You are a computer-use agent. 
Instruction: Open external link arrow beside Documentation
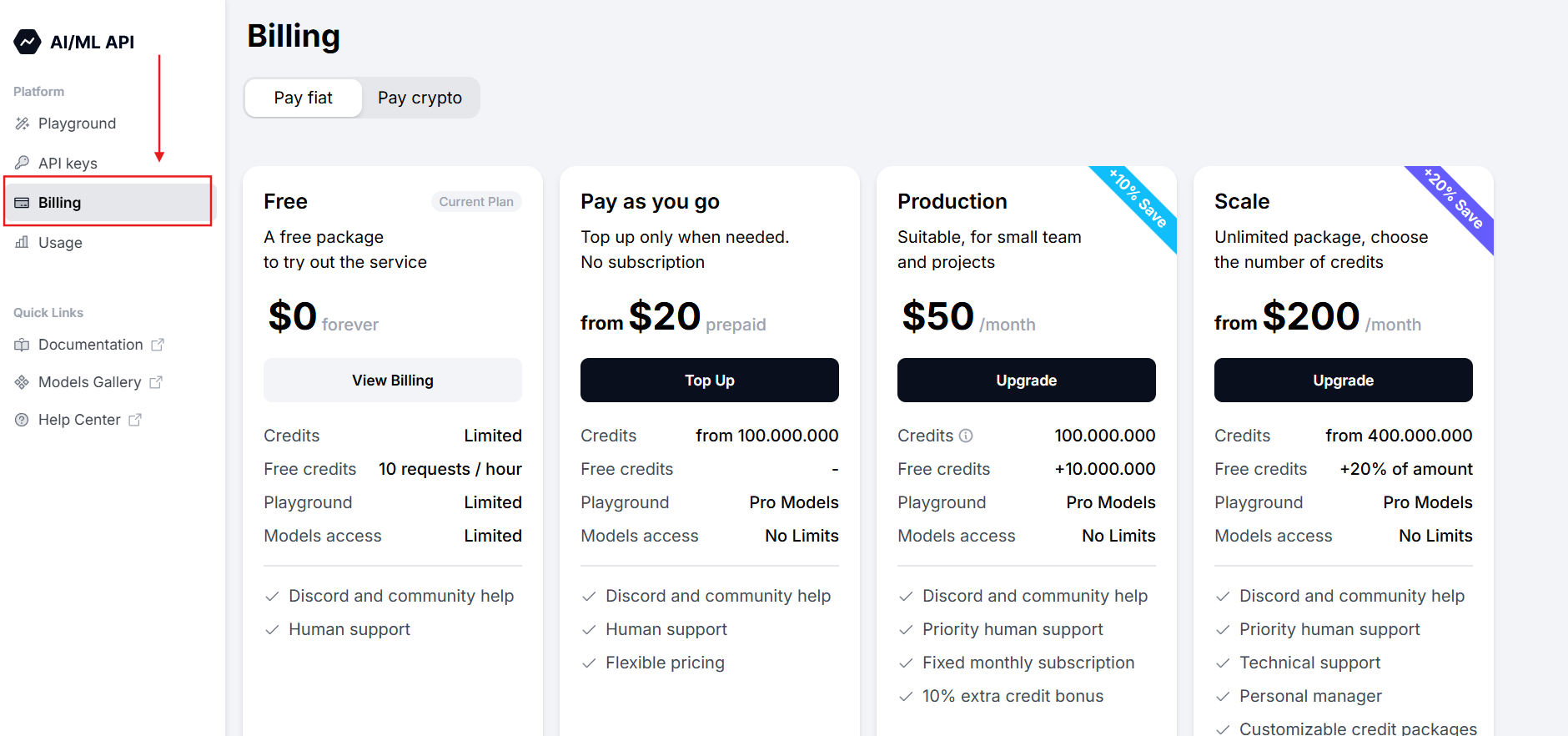pyautogui.click(x=158, y=345)
